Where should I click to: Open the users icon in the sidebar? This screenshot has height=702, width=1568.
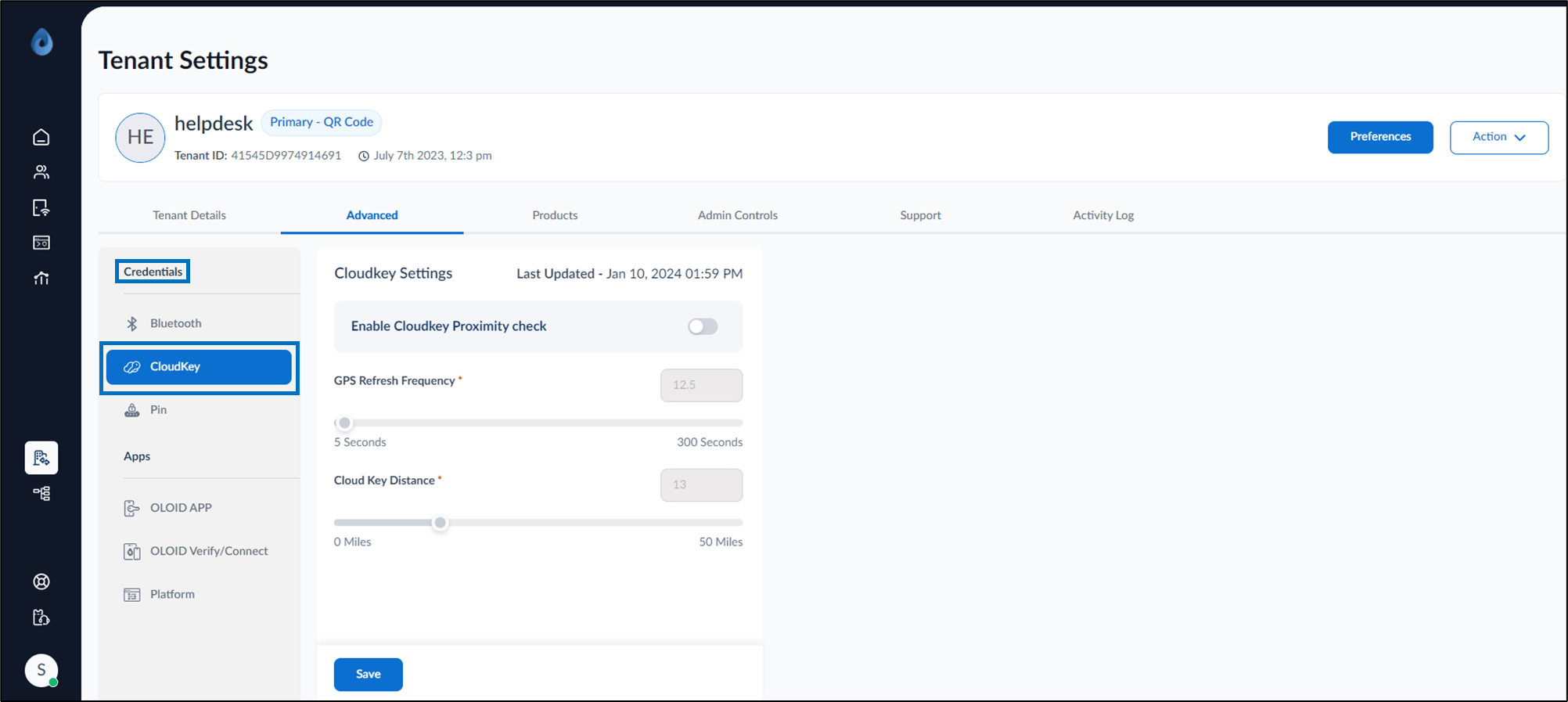tap(41, 172)
